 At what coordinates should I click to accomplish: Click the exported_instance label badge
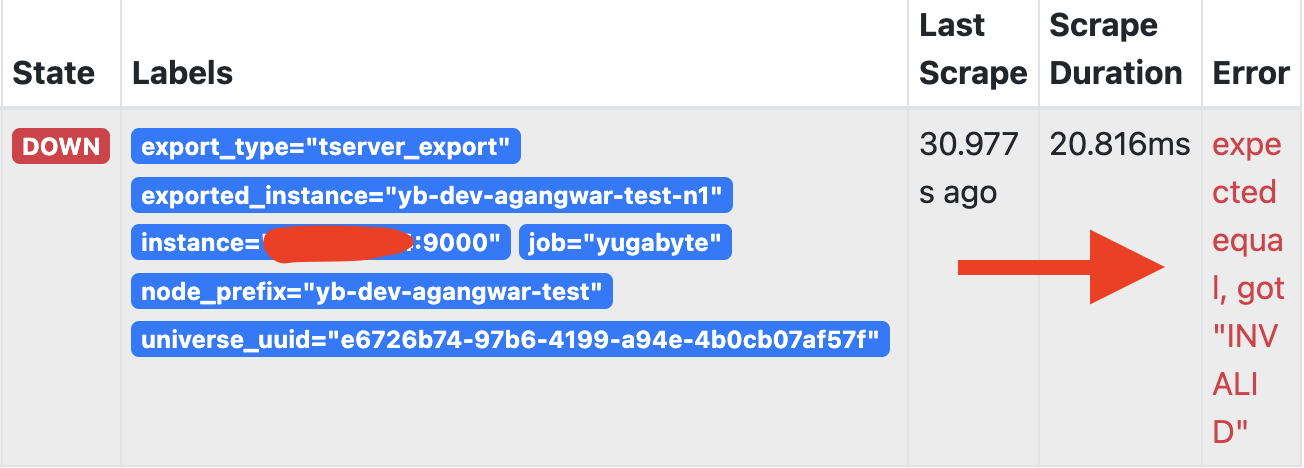click(x=432, y=195)
